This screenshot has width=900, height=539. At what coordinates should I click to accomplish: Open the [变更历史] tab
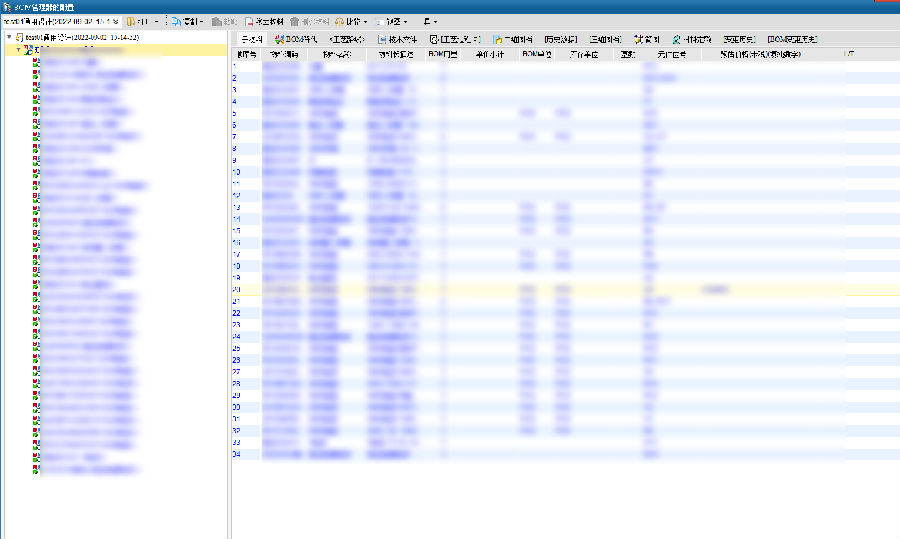(739, 39)
